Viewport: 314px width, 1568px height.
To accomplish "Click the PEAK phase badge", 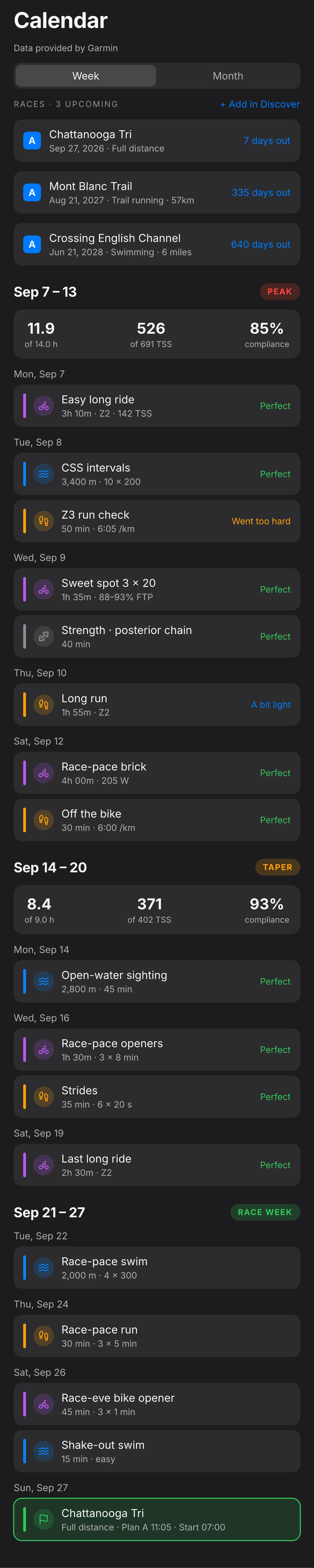I will tap(280, 292).
